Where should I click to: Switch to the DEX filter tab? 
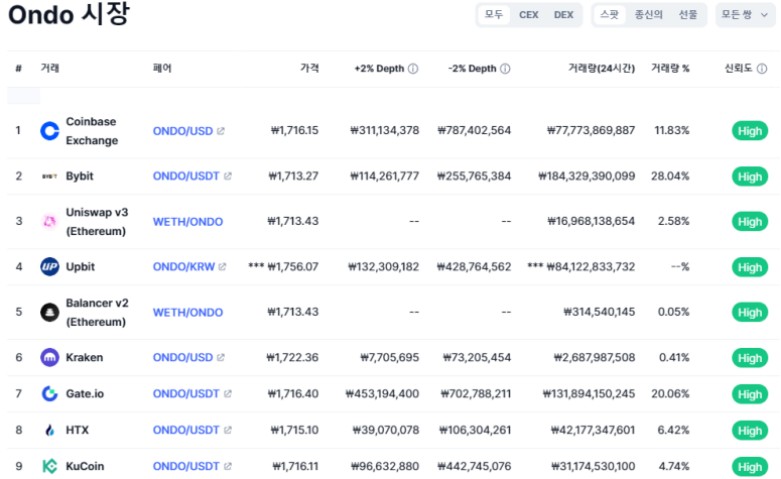tap(563, 15)
